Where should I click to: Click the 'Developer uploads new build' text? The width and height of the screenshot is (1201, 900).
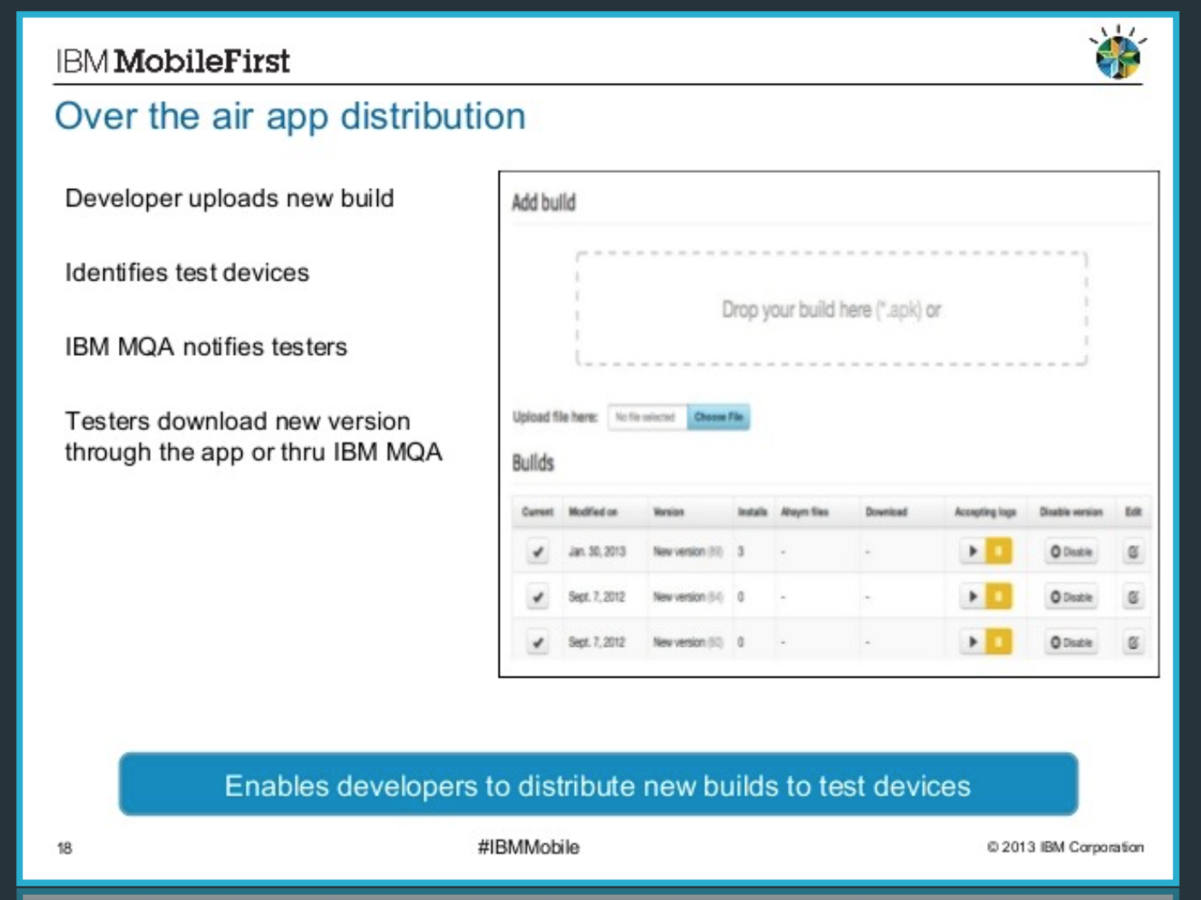pos(230,198)
